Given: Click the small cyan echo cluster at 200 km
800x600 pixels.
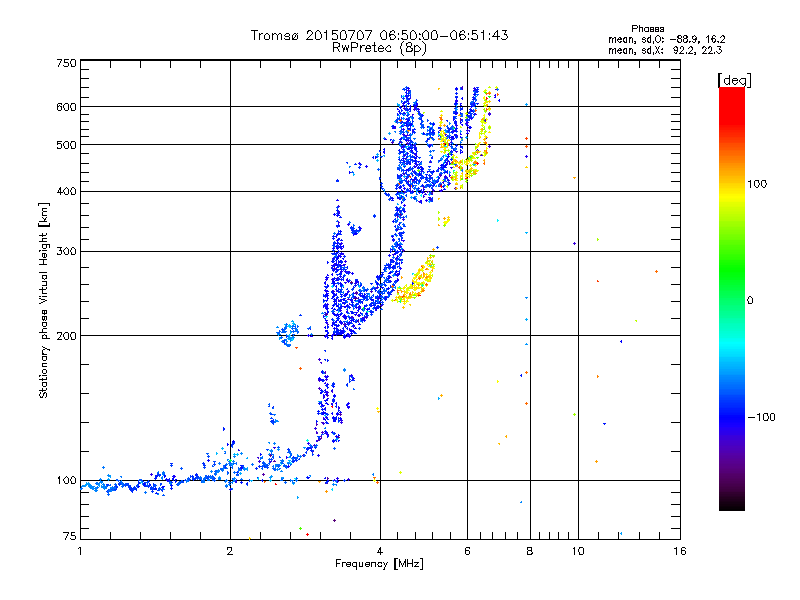Looking at the screenshot, I should point(288,333).
